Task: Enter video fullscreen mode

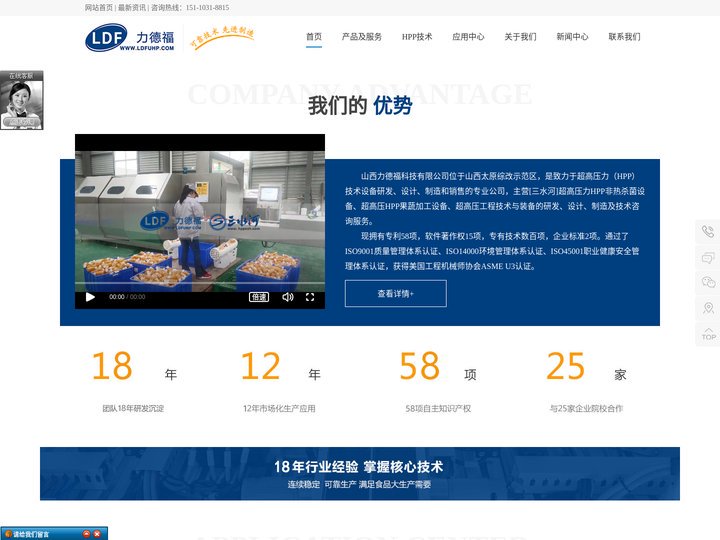Action: click(310, 297)
